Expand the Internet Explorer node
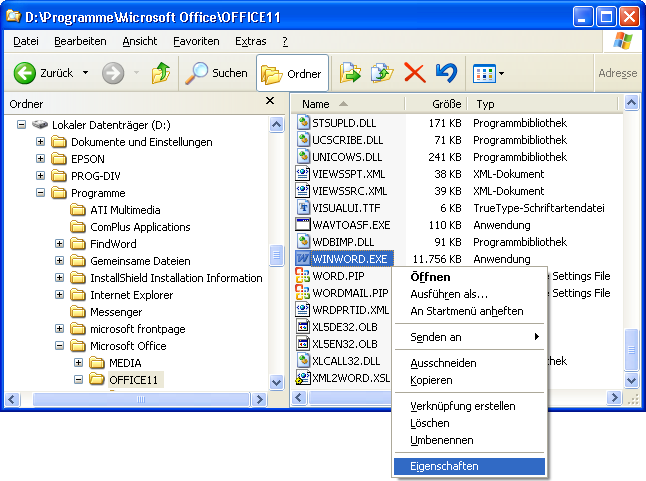646x481 pixels. pos(59,295)
